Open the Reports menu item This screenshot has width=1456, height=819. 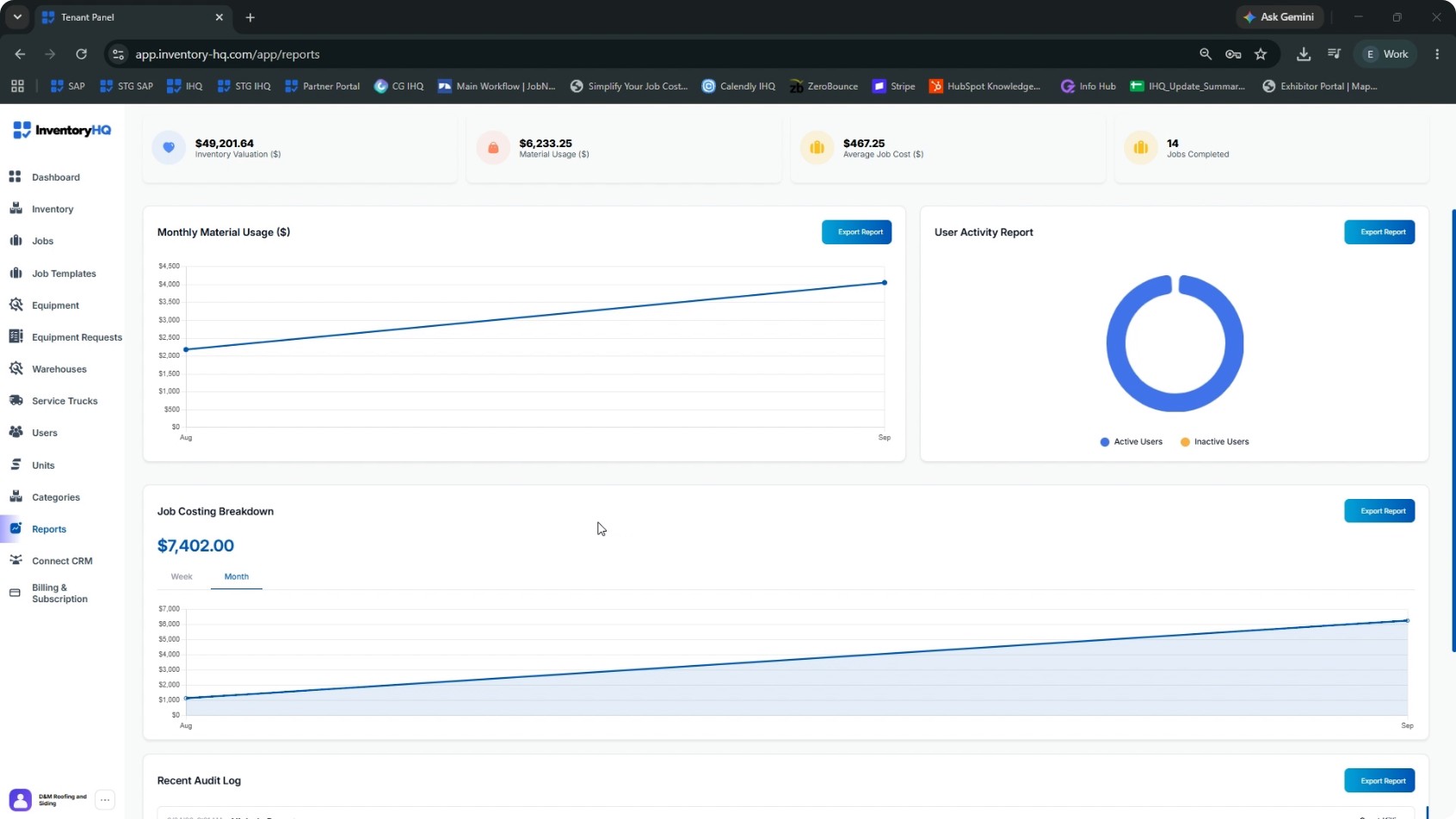(x=49, y=529)
